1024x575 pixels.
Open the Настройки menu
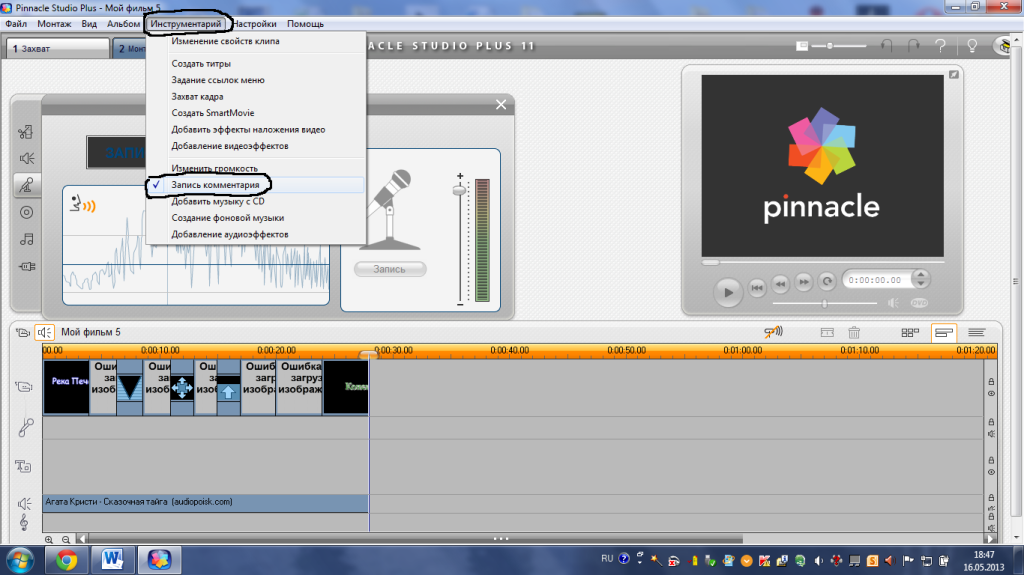[x=254, y=24]
